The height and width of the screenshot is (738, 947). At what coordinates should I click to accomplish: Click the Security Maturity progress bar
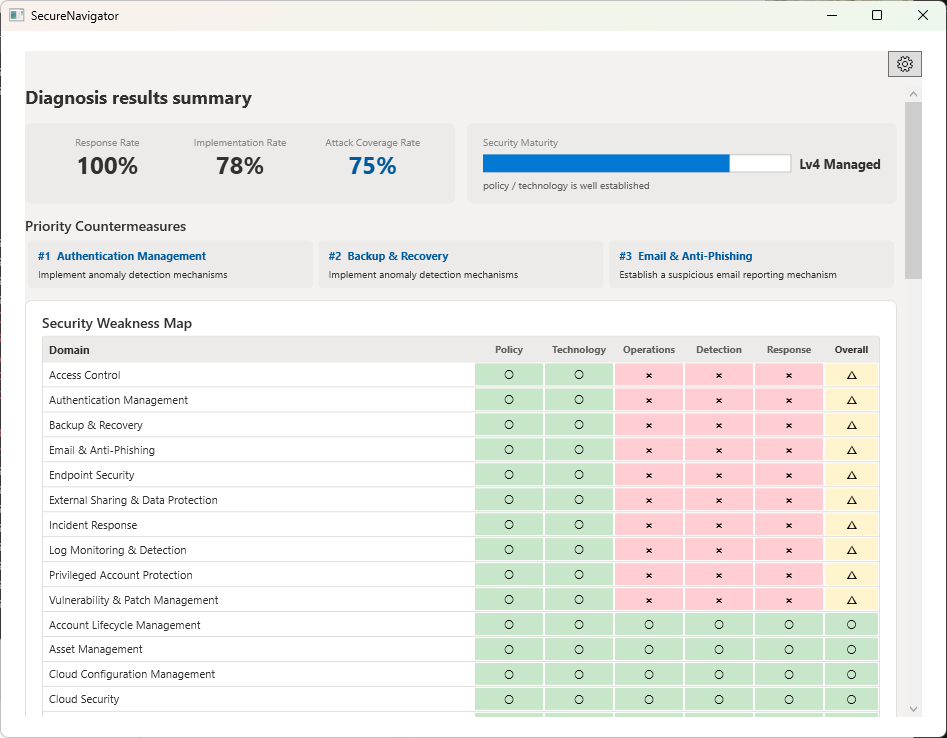636,163
